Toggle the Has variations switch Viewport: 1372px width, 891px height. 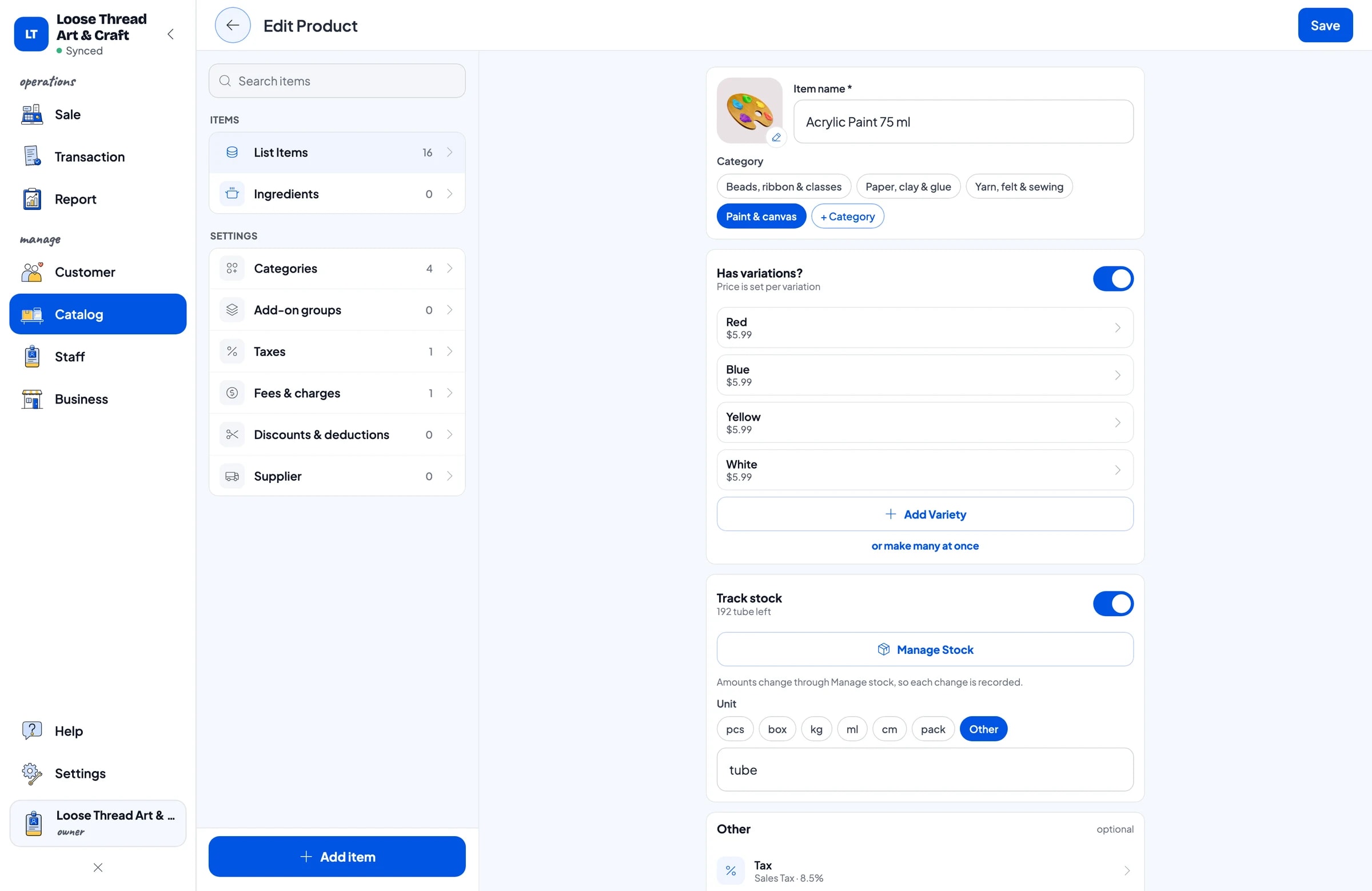click(x=1112, y=278)
